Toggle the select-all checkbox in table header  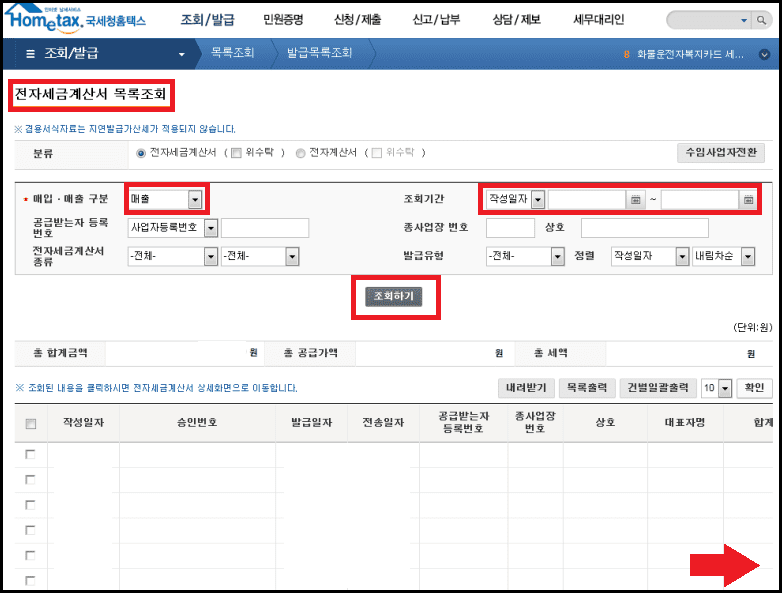click(30, 423)
